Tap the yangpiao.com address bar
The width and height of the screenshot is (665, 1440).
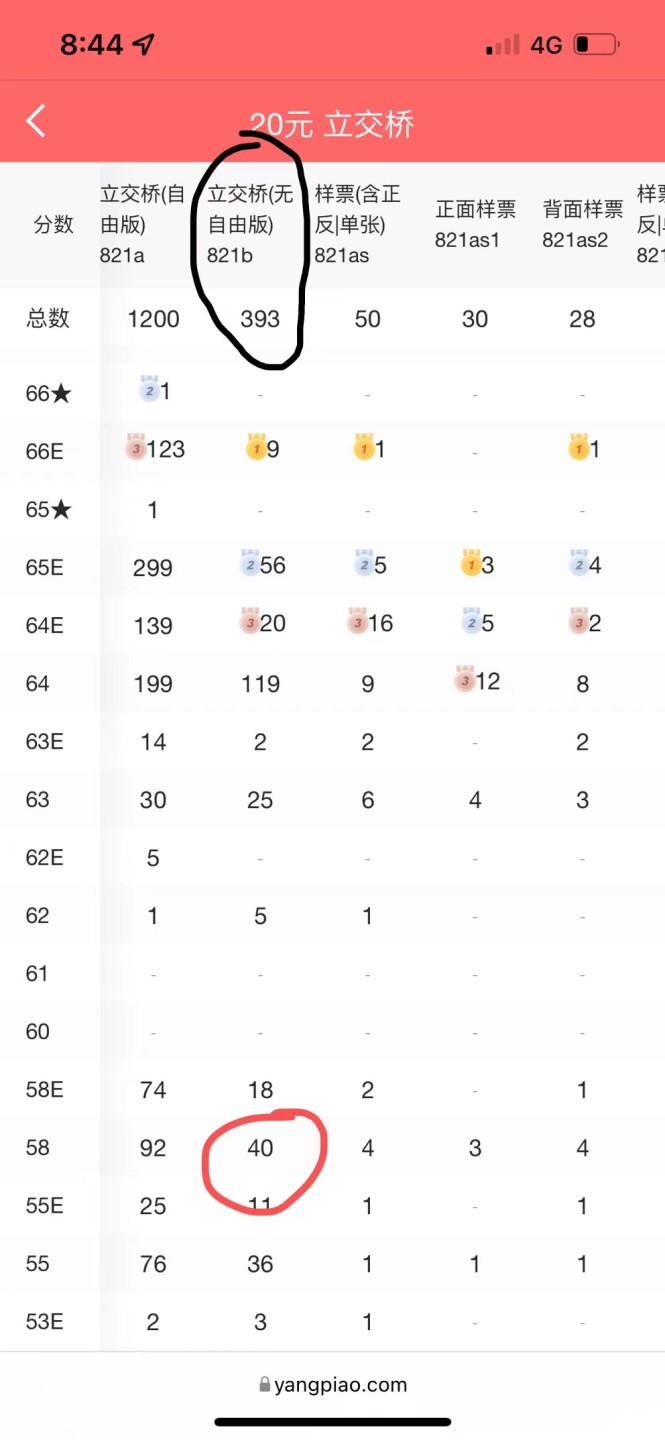[332, 1385]
